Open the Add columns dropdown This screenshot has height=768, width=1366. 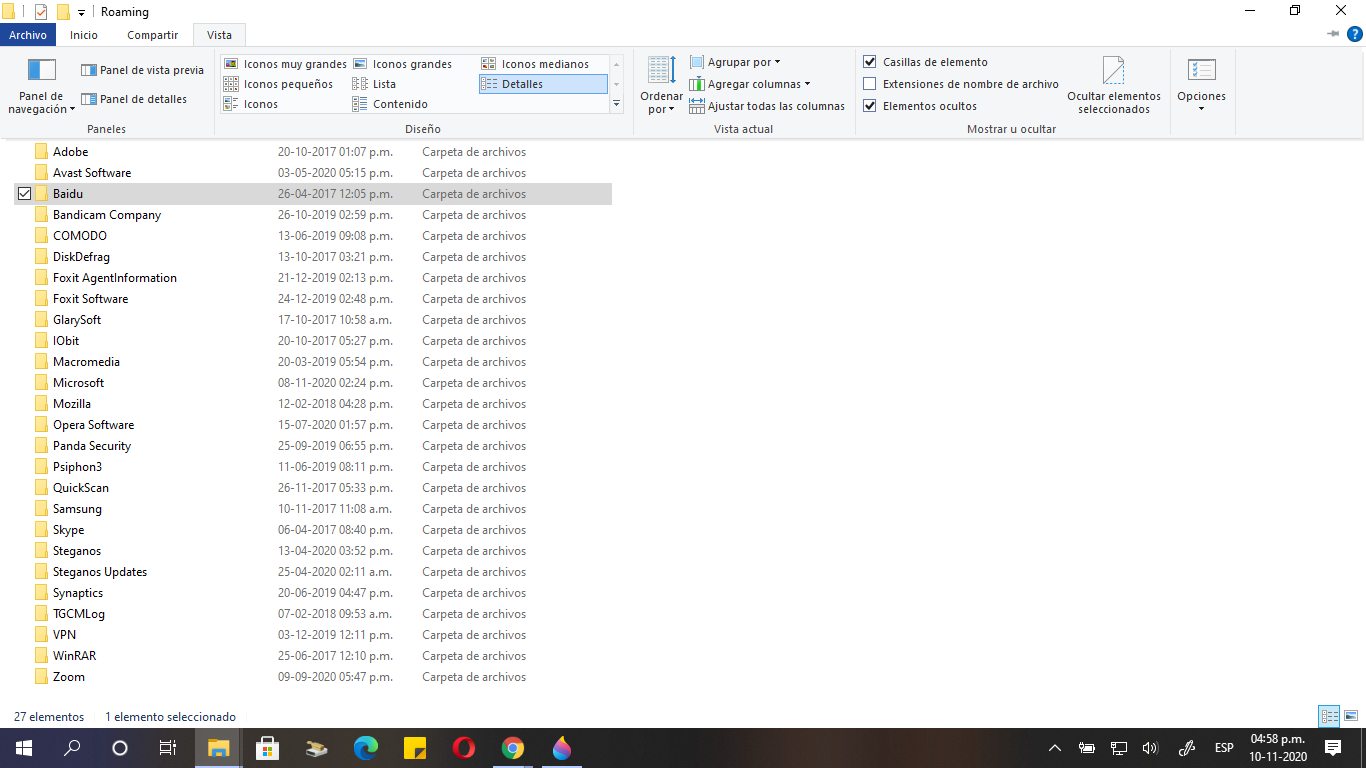point(750,84)
